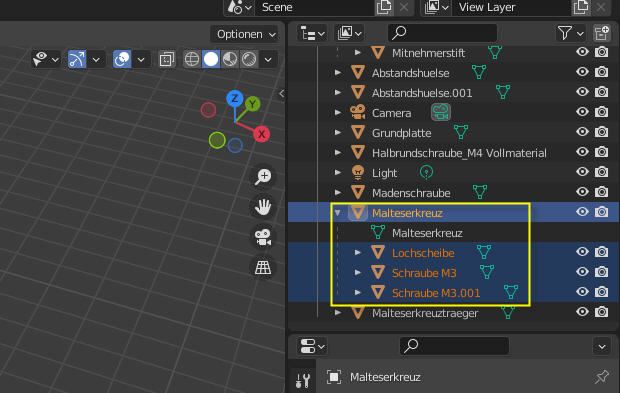The height and width of the screenshot is (393, 620).
Task: Create a new scene copy icon
Action: tap(384, 7)
